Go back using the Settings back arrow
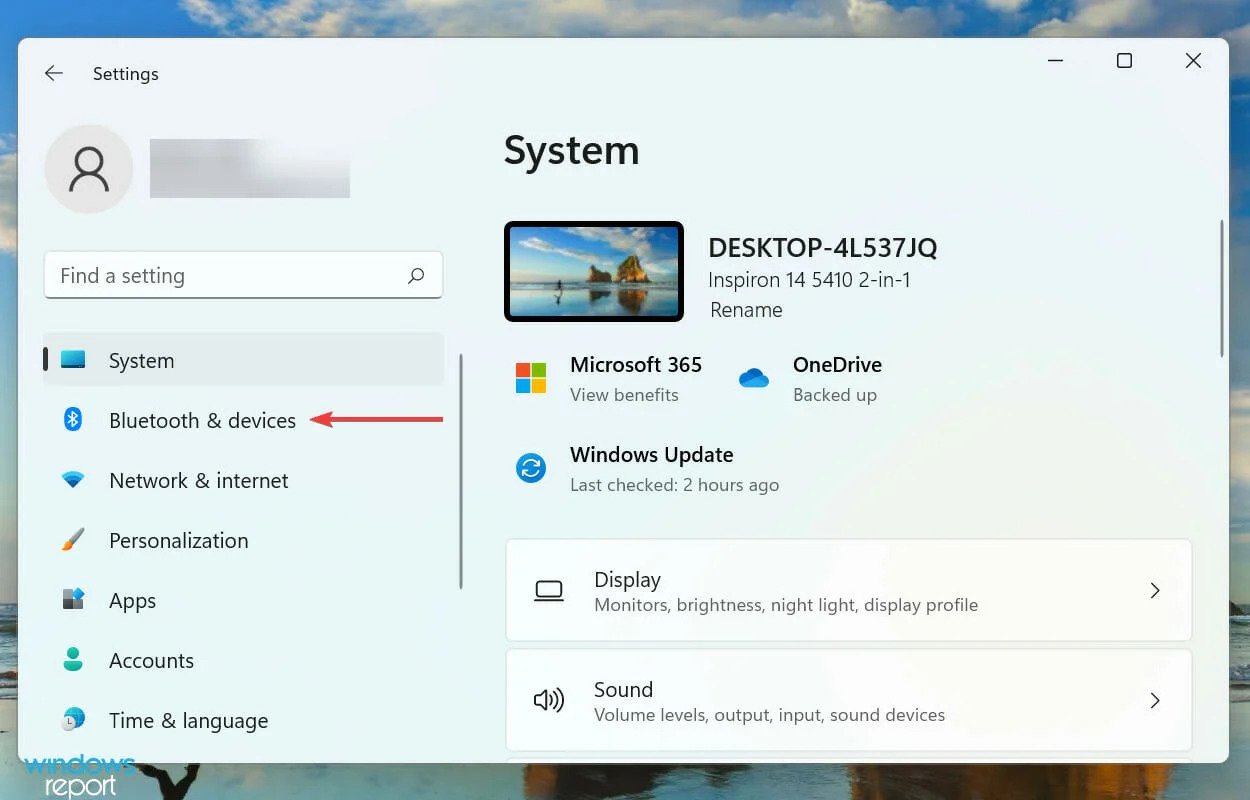 [x=54, y=73]
